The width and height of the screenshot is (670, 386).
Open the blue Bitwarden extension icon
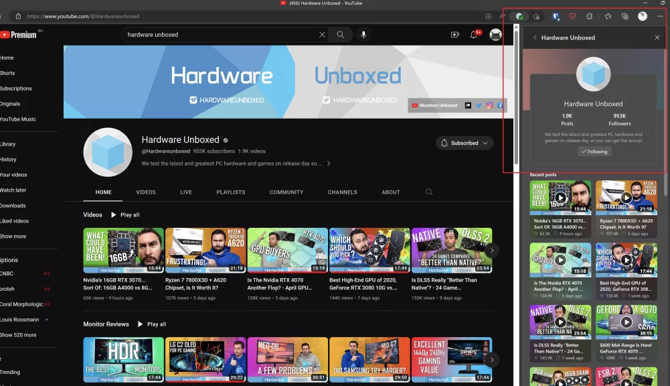pyautogui.click(x=555, y=16)
